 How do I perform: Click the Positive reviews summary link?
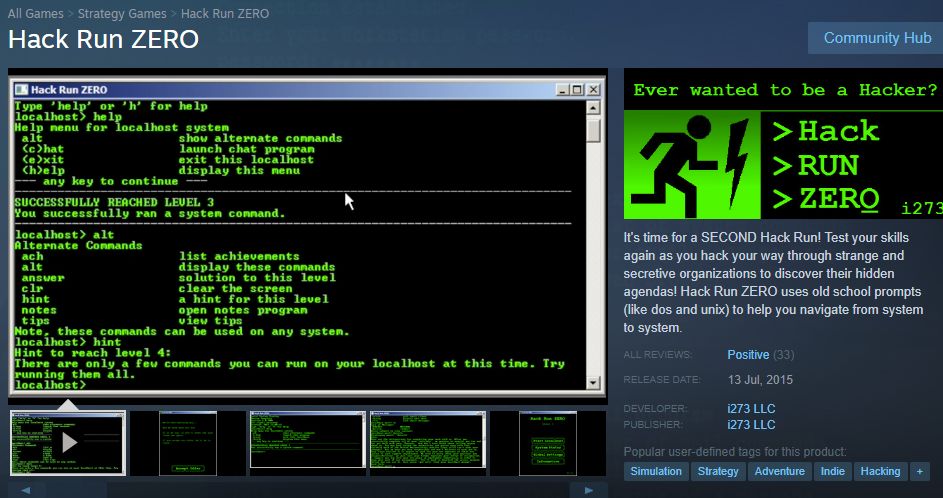tap(748, 355)
